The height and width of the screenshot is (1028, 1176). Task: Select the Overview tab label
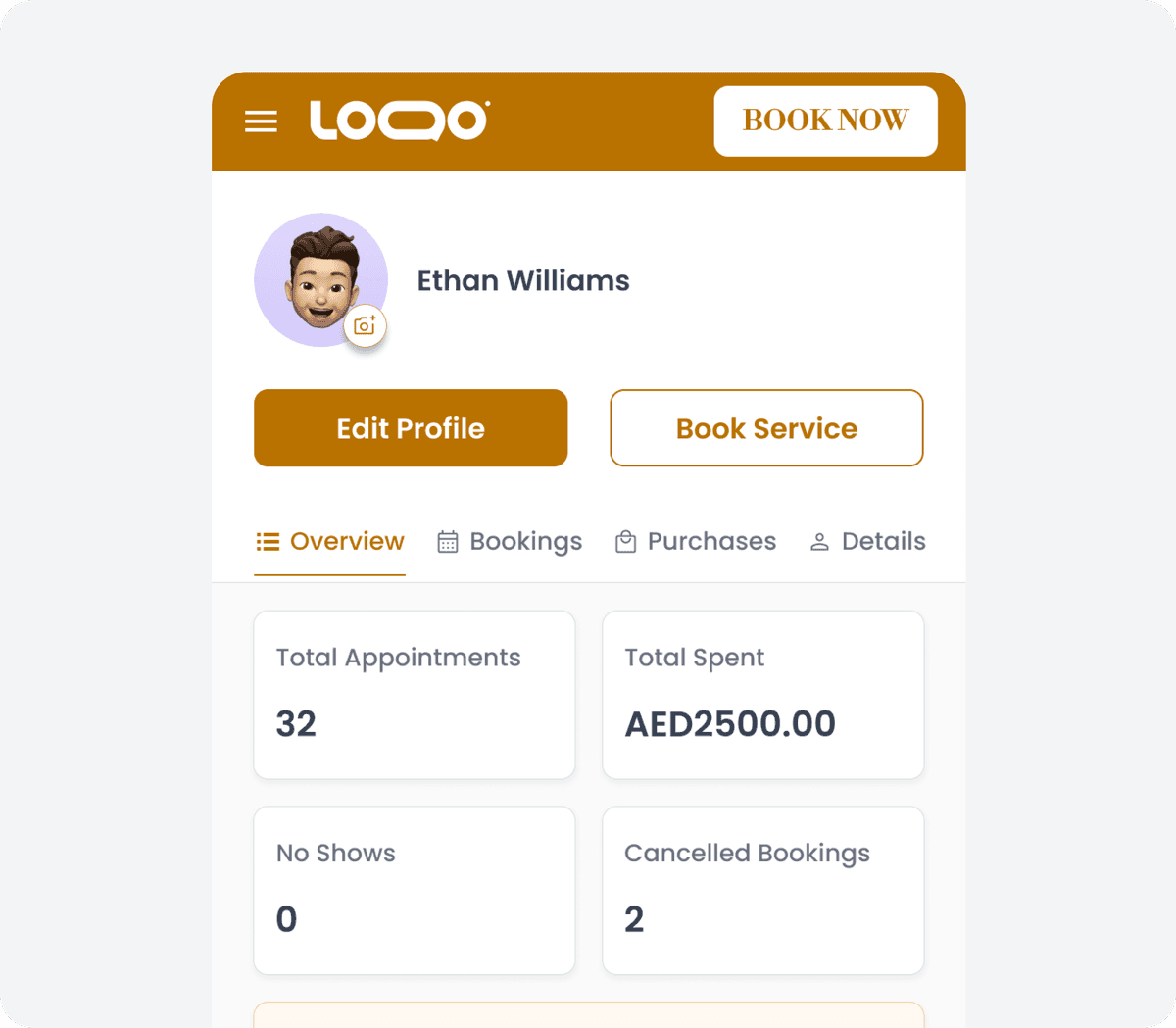(x=347, y=541)
